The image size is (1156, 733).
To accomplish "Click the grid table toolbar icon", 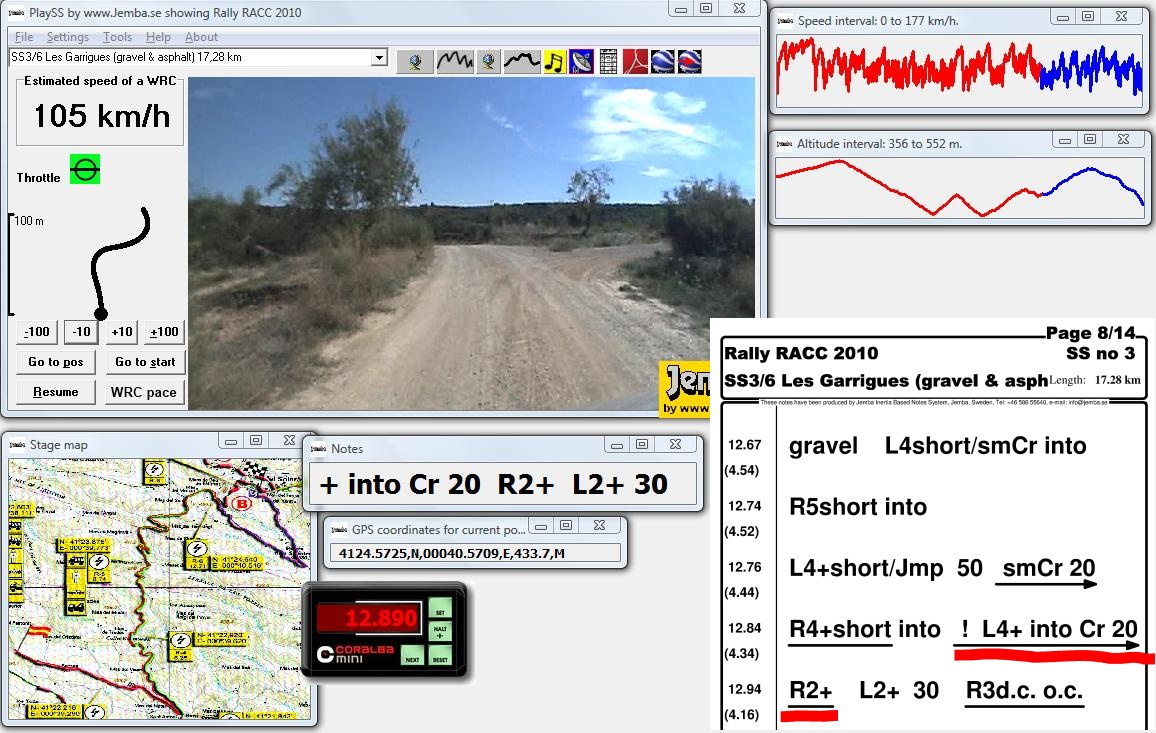I will pos(608,62).
